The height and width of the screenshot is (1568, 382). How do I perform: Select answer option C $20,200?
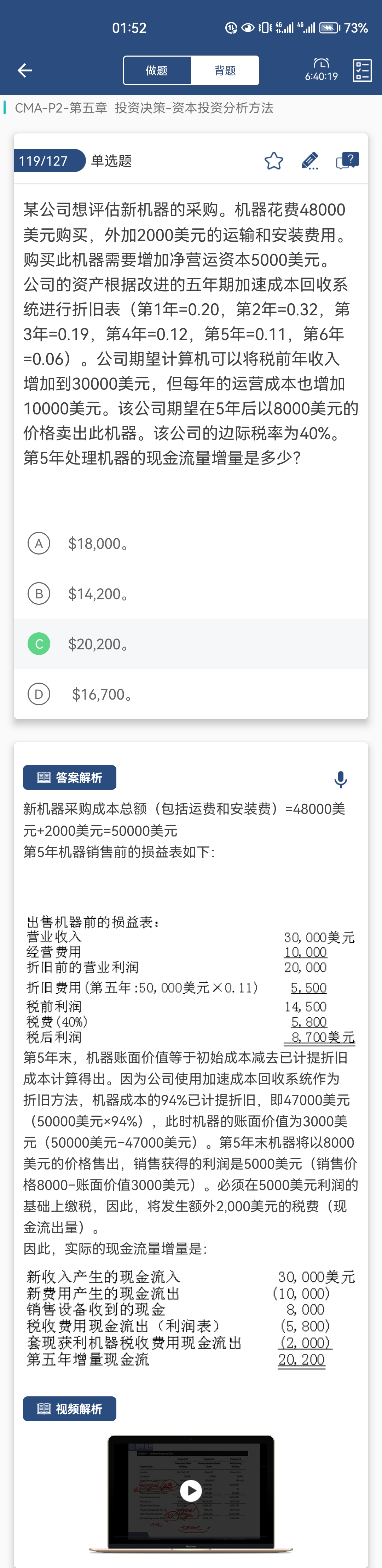point(191,644)
